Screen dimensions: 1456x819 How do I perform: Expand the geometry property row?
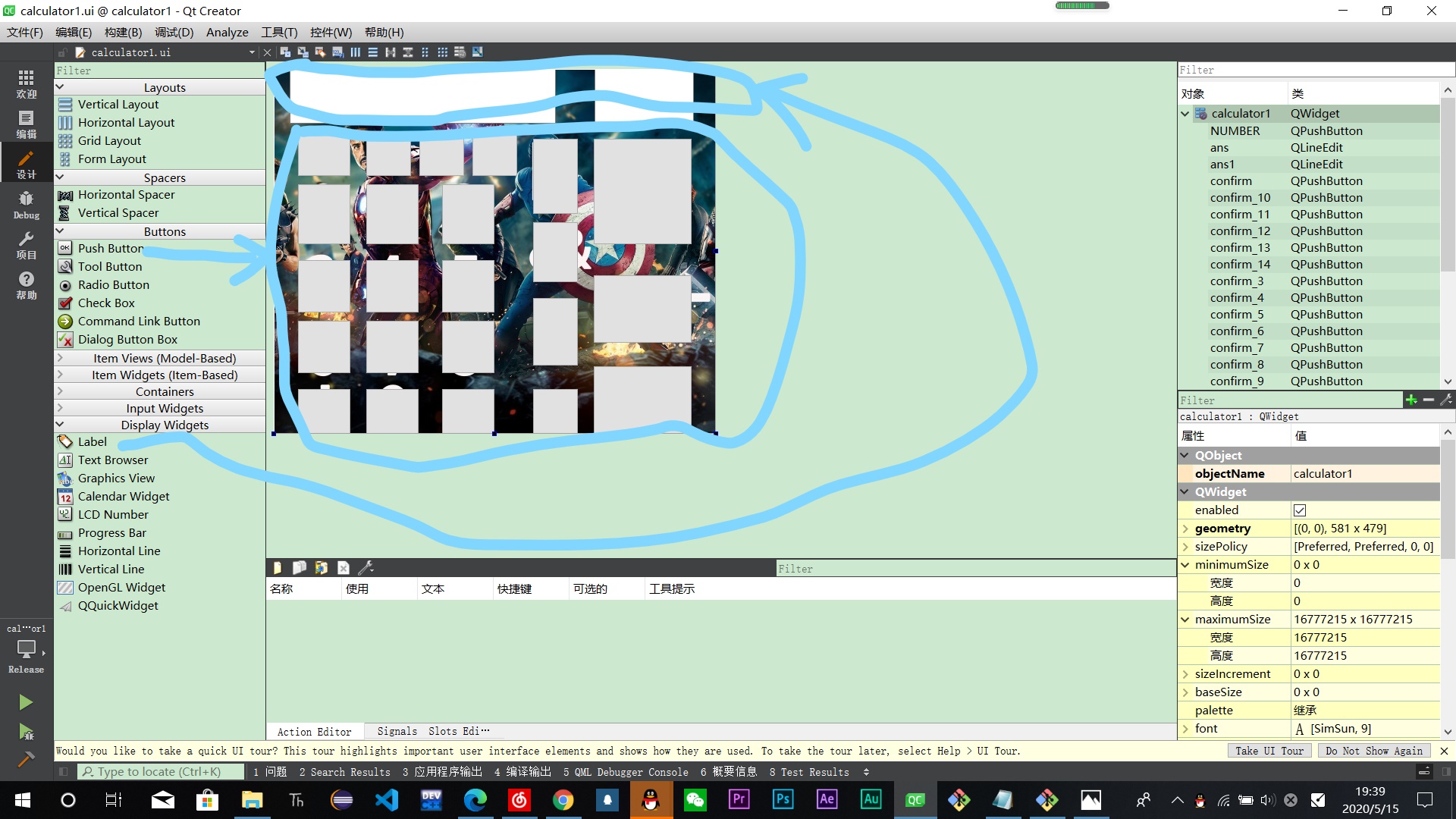[1186, 529]
